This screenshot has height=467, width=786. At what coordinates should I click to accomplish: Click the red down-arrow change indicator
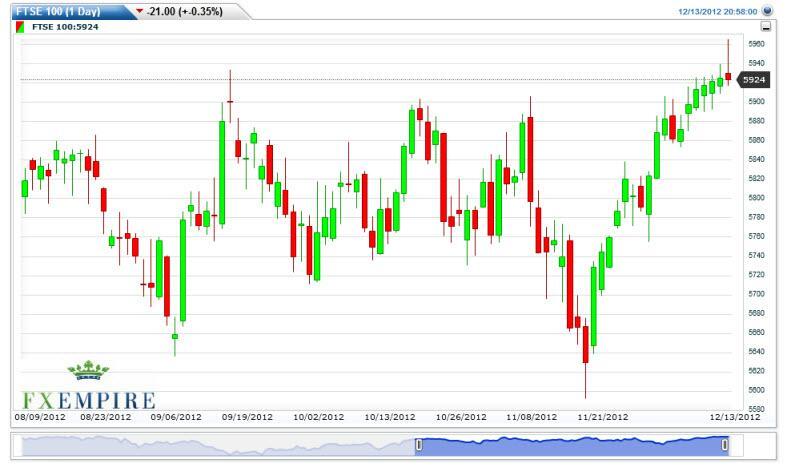[138, 11]
